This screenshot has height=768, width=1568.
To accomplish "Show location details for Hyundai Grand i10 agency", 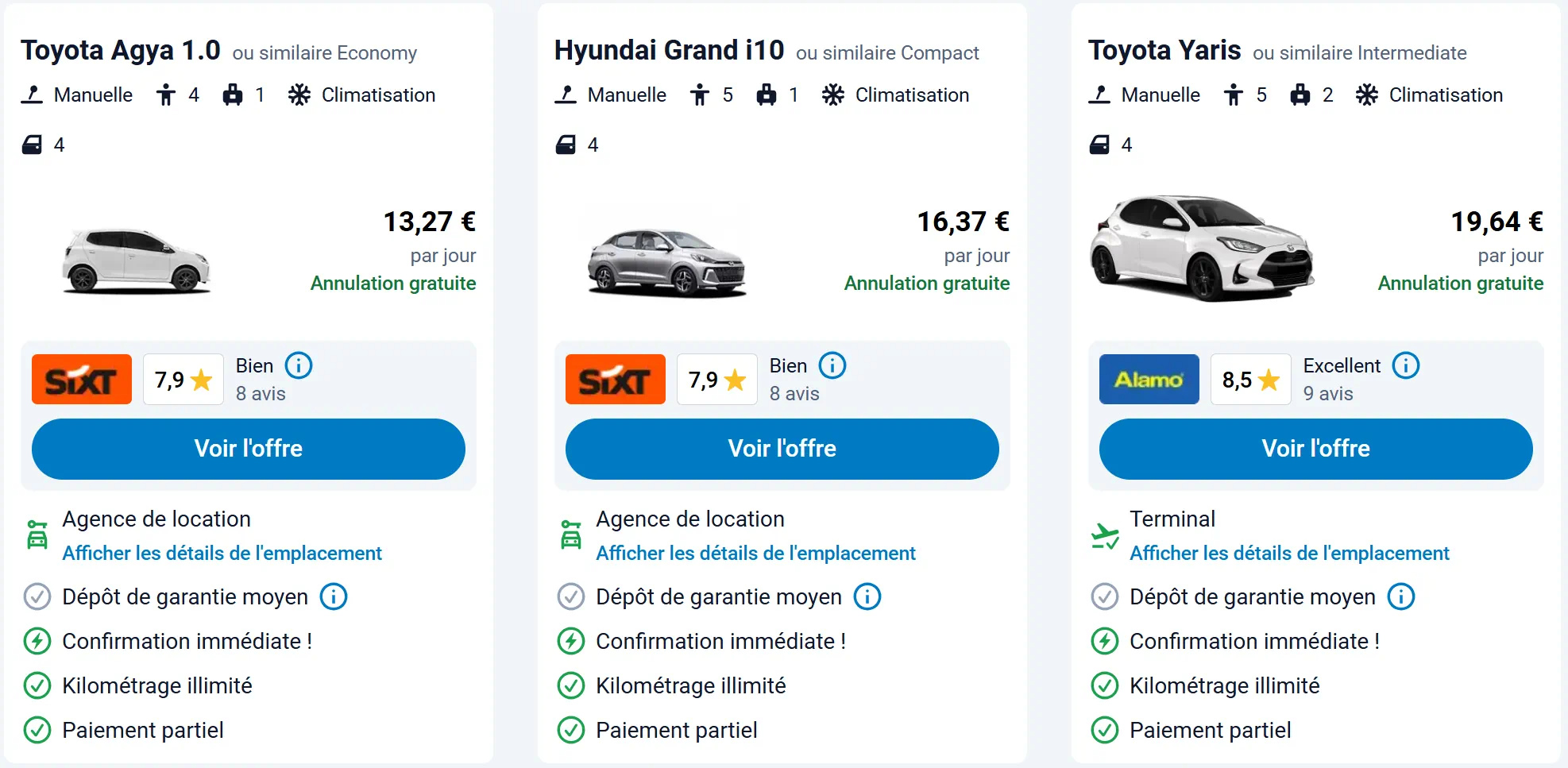I will (x=756, y=553).
